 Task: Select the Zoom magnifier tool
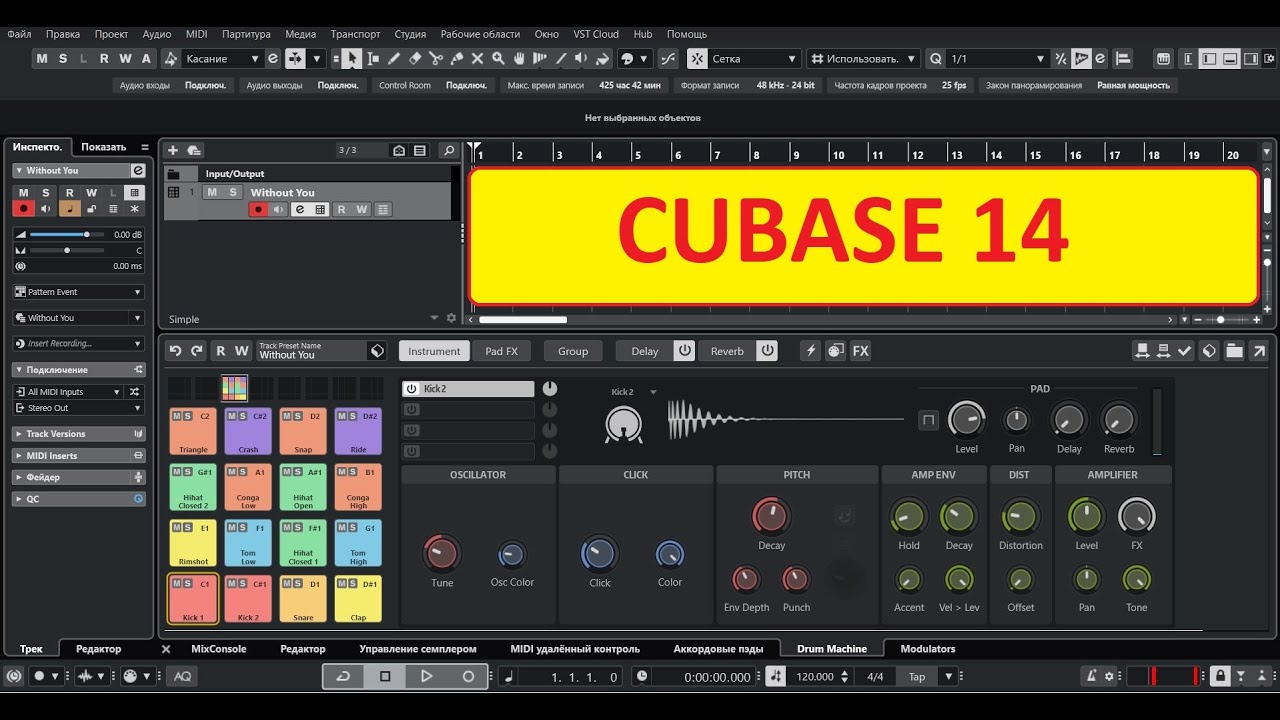499,59
